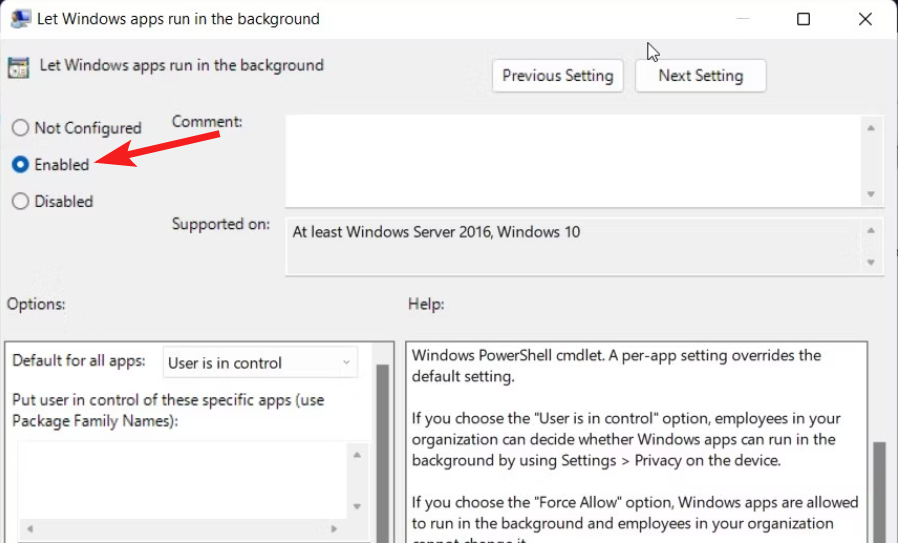Click the title bar window icon
898x543 pixels.
(x=21, y=18)
